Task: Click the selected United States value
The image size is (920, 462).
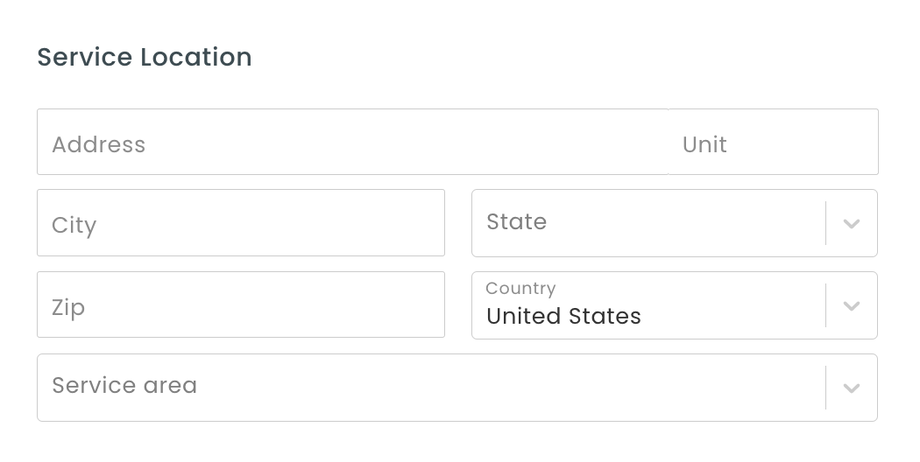Action: point(563,317)
